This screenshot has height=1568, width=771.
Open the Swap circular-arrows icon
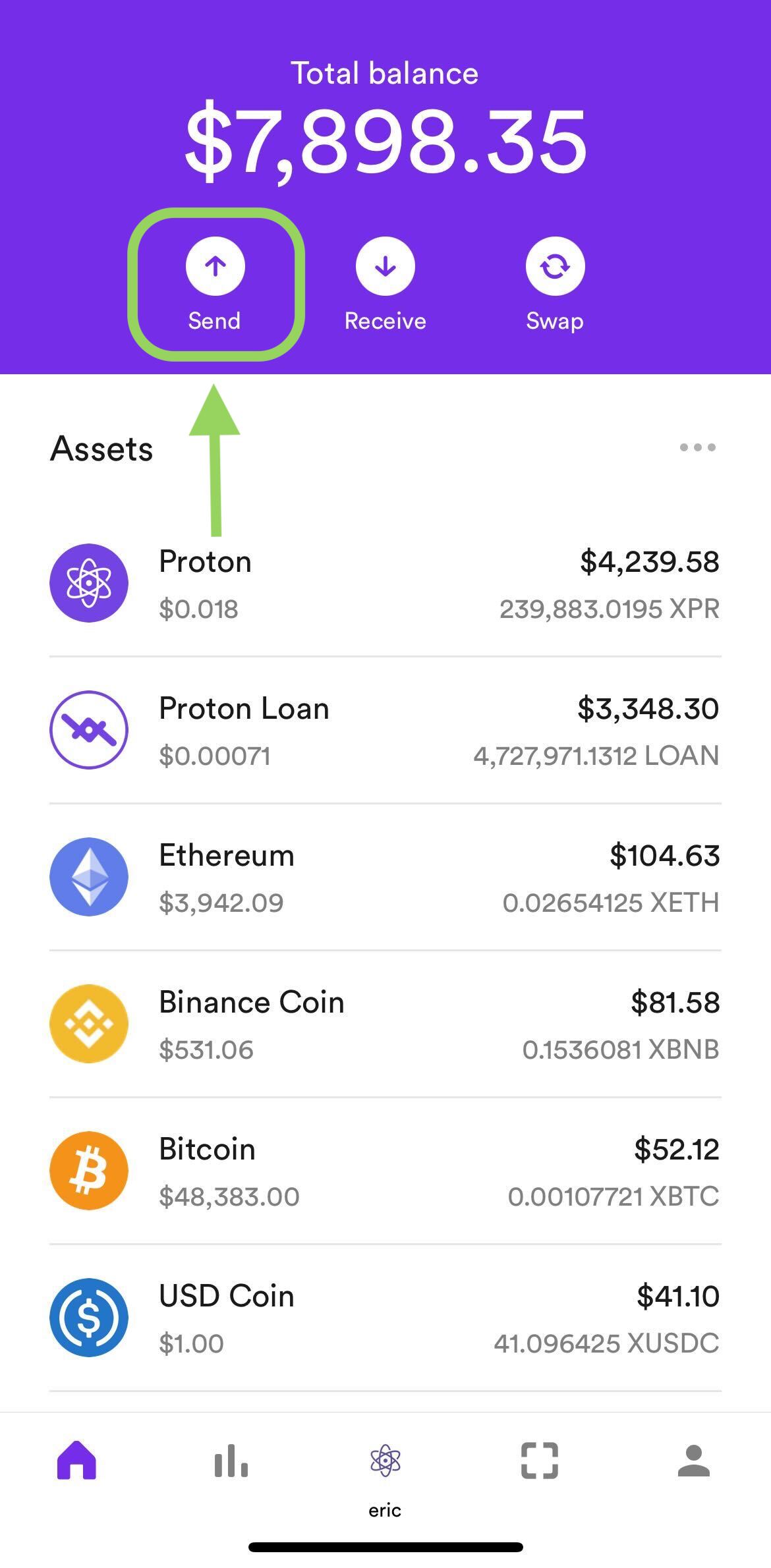coord(555,266)
